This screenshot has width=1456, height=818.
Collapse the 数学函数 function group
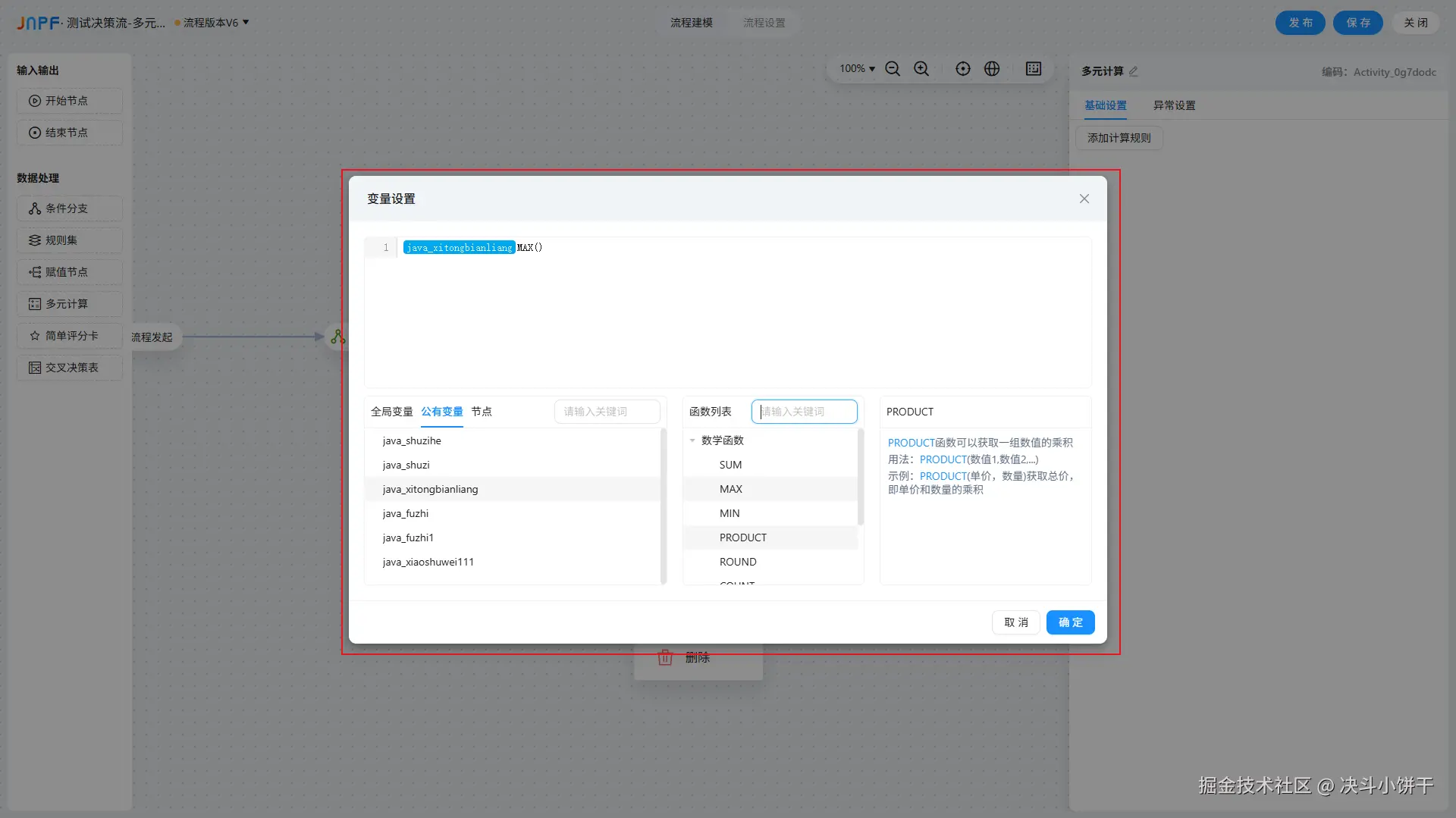692,440
